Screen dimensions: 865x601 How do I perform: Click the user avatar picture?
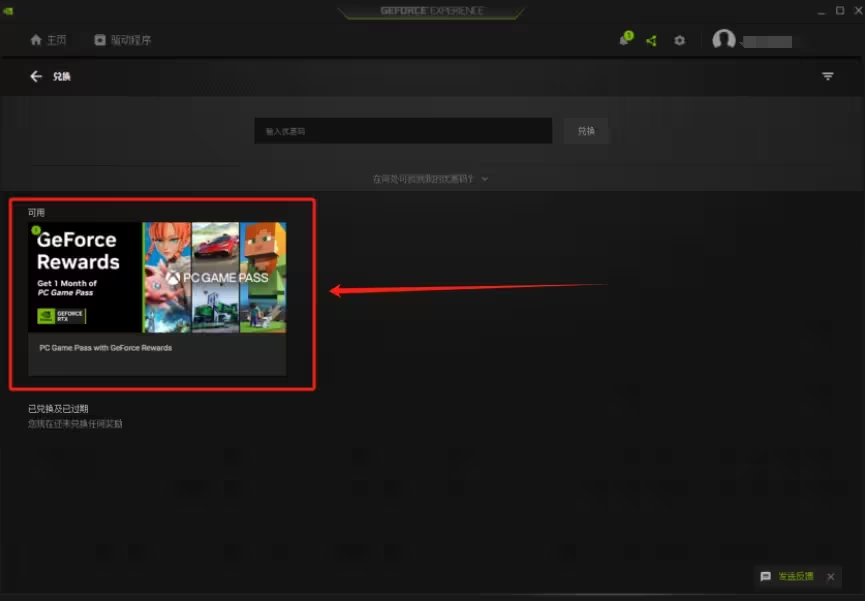click(723, 40)
